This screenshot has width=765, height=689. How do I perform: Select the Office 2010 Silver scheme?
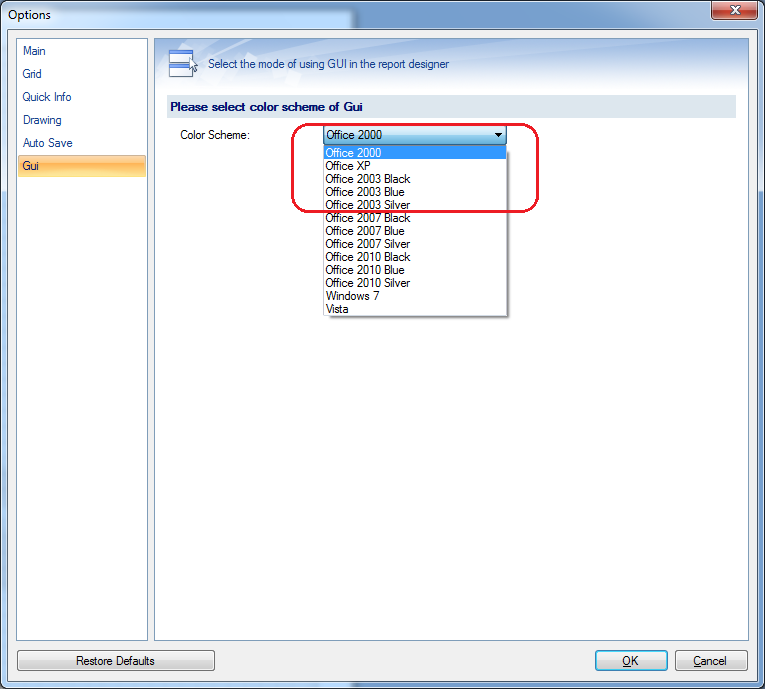pos(415,283)
